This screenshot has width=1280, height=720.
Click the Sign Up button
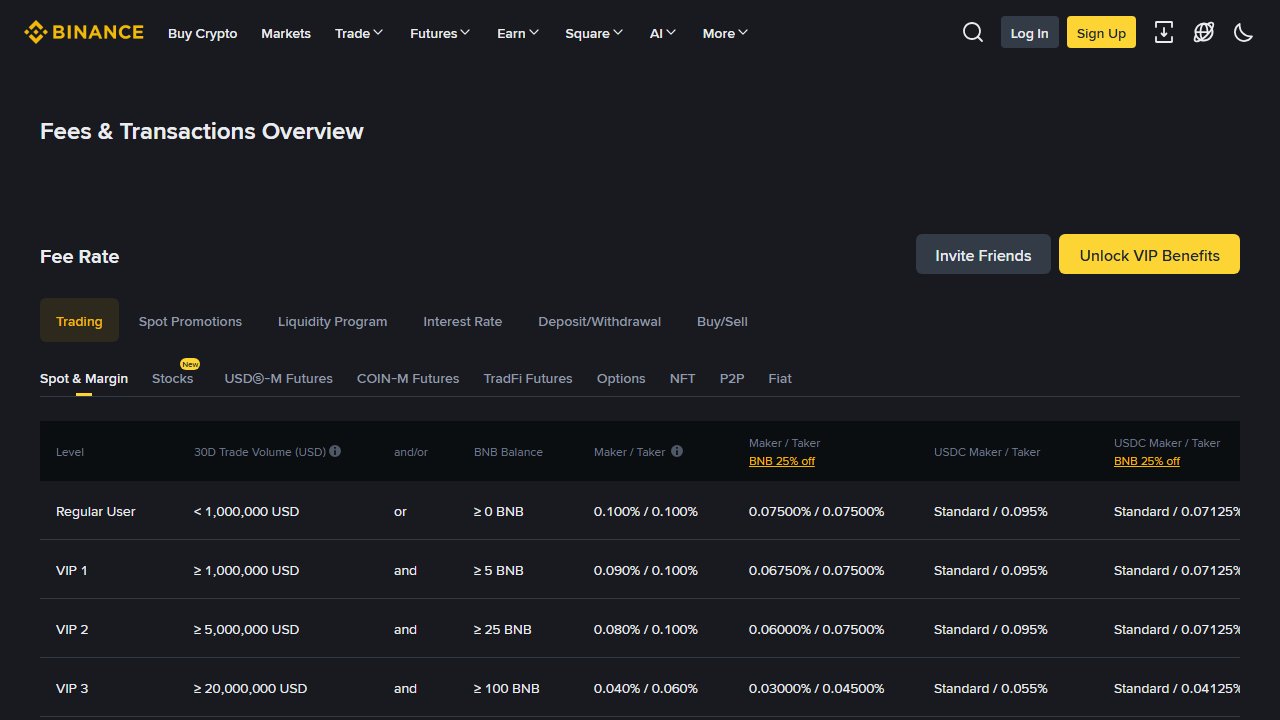point(1101,32)
